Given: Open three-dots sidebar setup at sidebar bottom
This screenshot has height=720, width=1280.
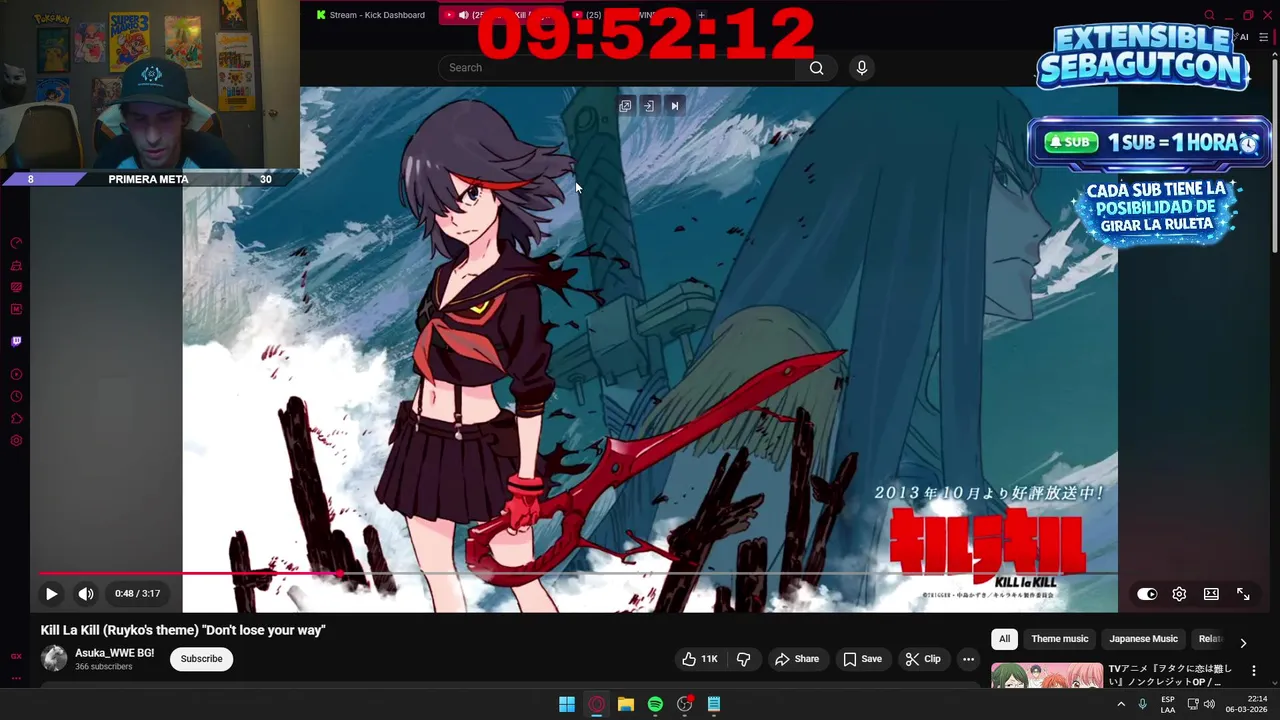Looking at the screenshot, I should (16, 678).
